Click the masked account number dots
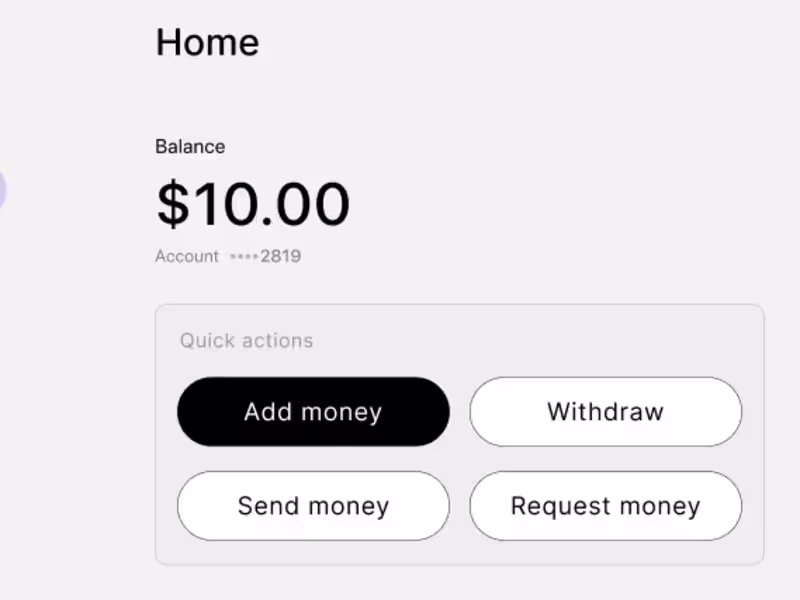The image size is (800, 600). point(244,256)
